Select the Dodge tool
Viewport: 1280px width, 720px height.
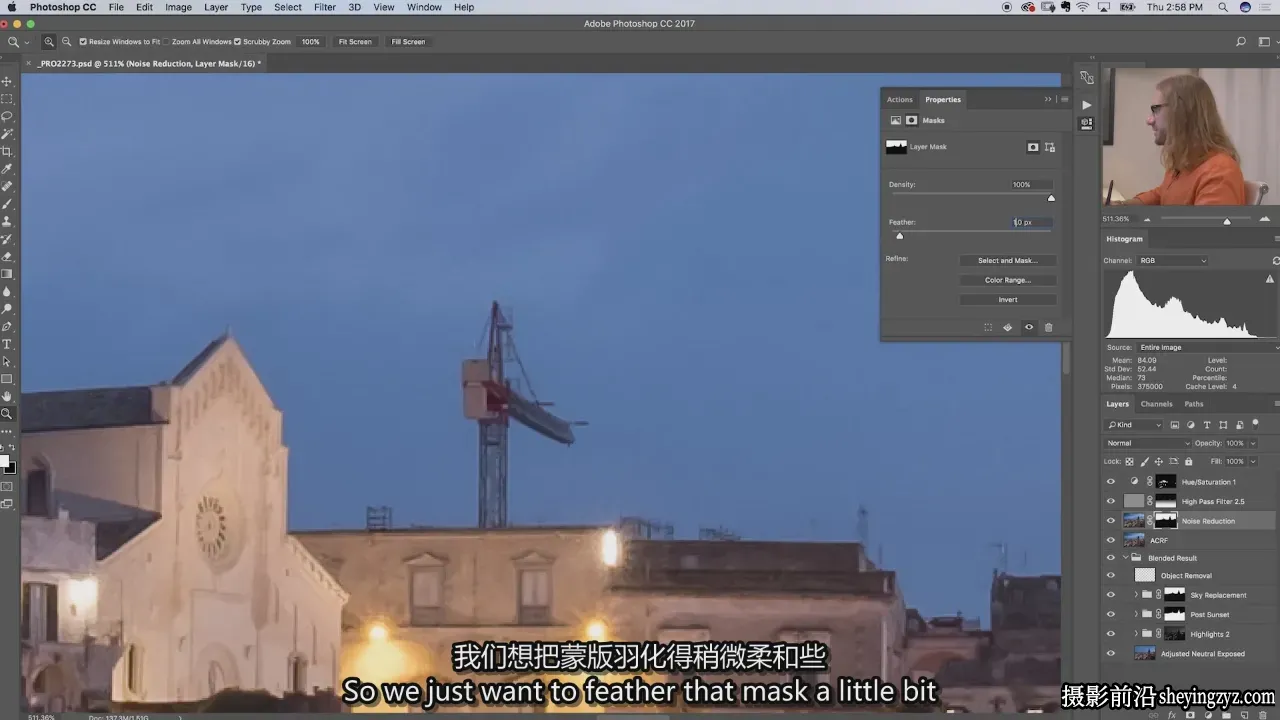coord(7,309)
